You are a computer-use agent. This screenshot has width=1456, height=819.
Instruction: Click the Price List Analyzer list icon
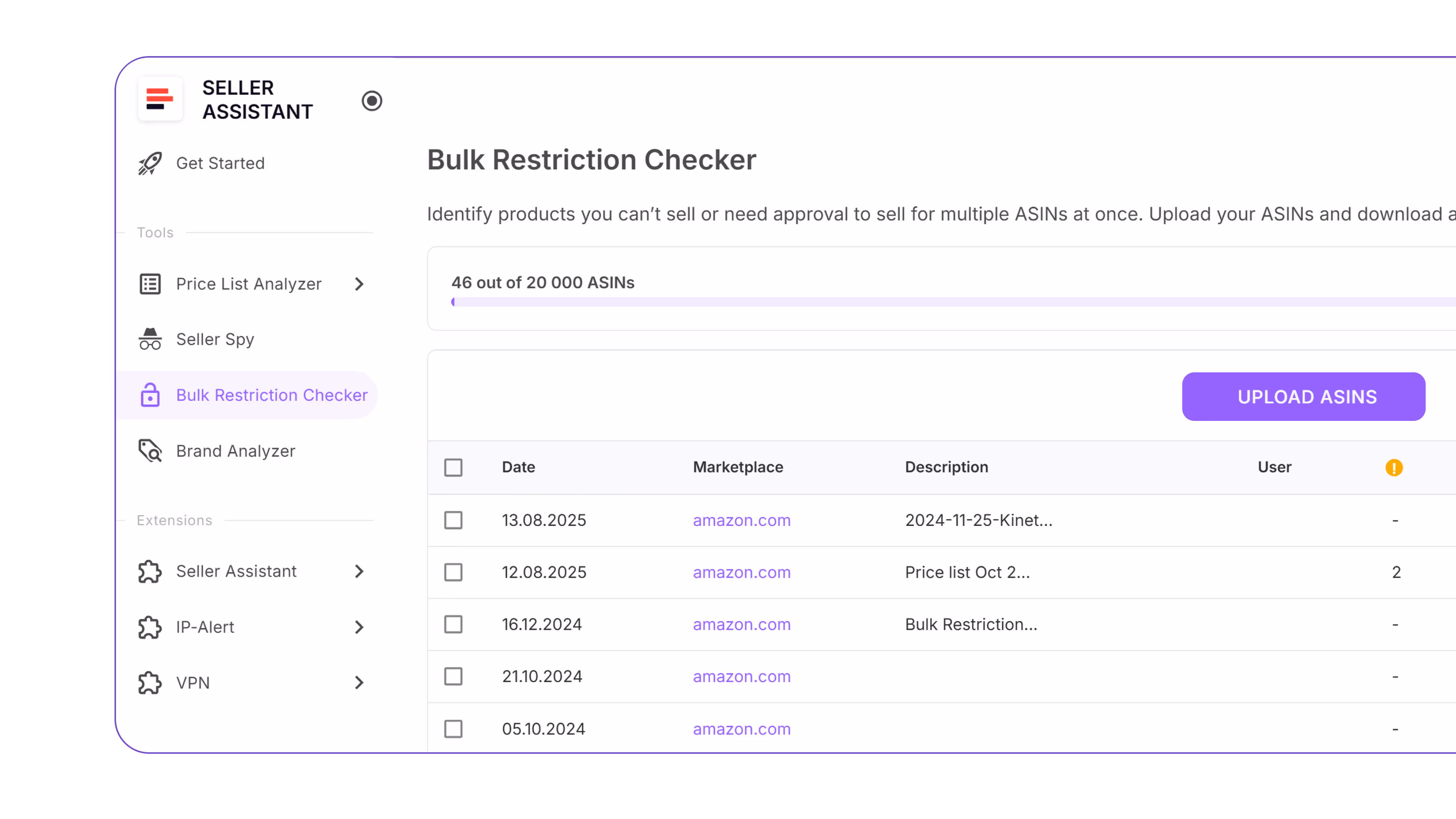pos(150,284)
